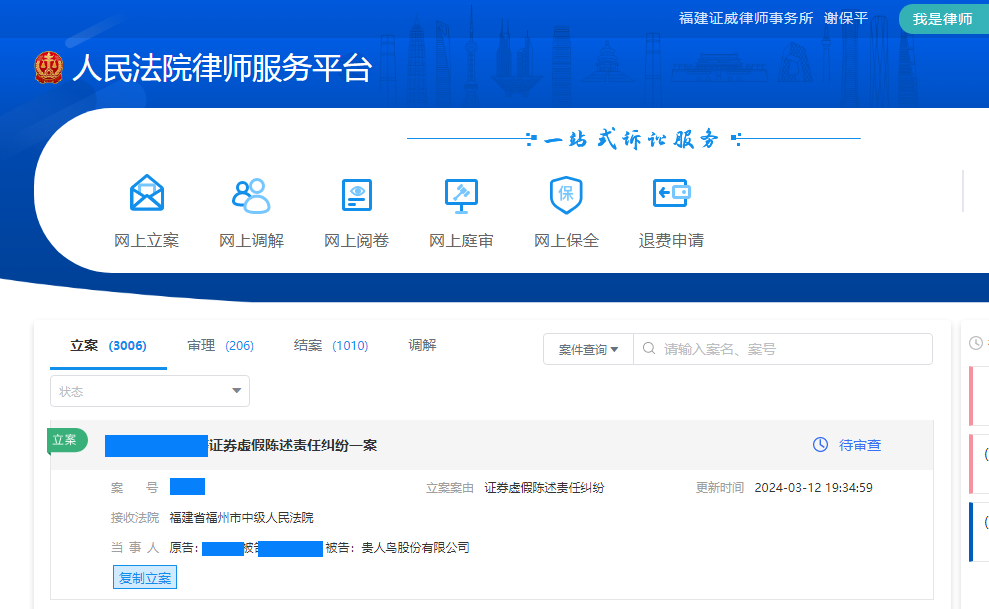
Task: Open the 结案 tab
Action: [x=330, y=345]
